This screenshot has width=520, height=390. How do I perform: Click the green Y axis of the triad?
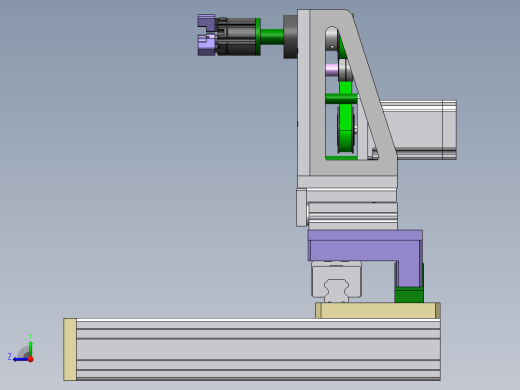tap(30, 348)
